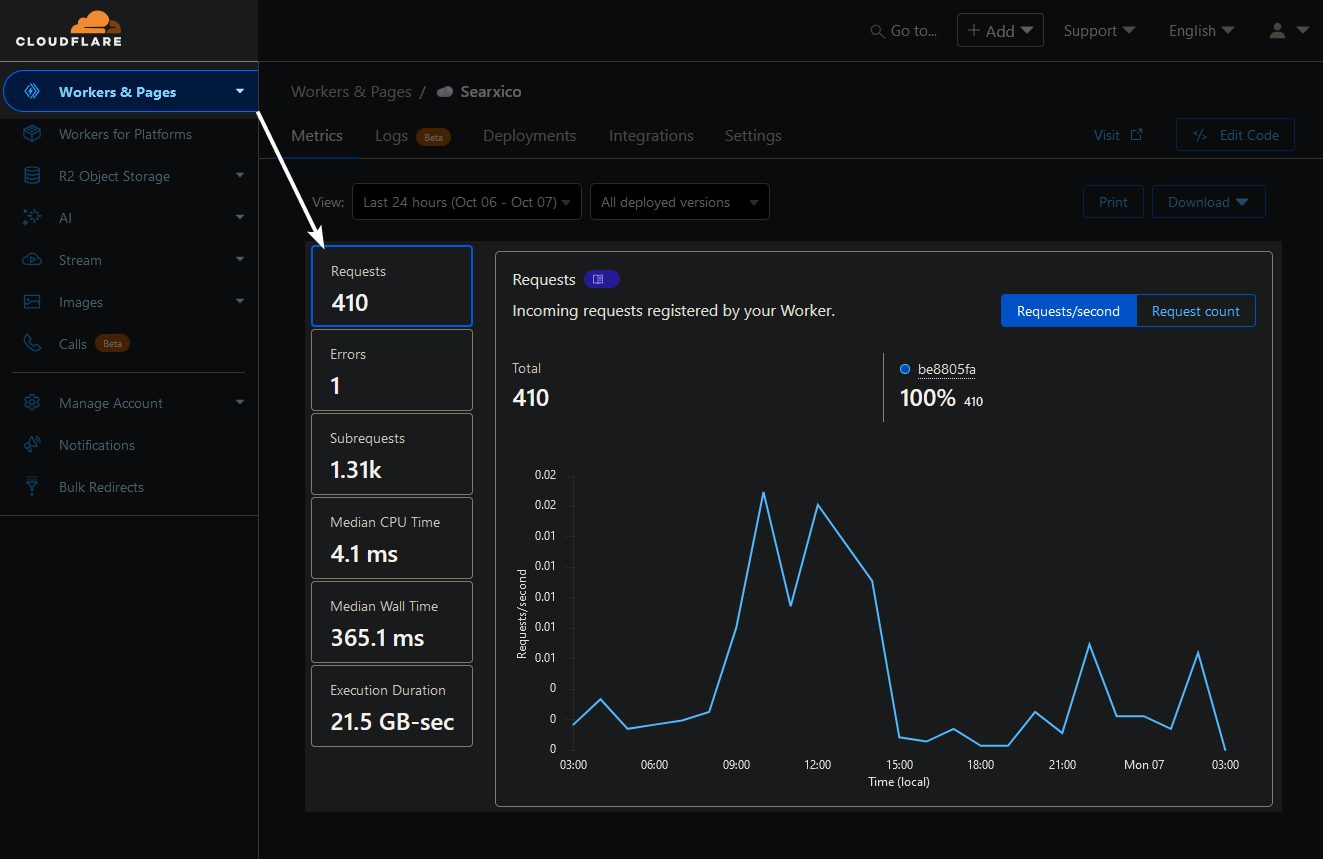Image resolution: width=1323 pixels, height=859 pixels.
Task: Switch to the Integrations tab
Action: pos(651,136)
